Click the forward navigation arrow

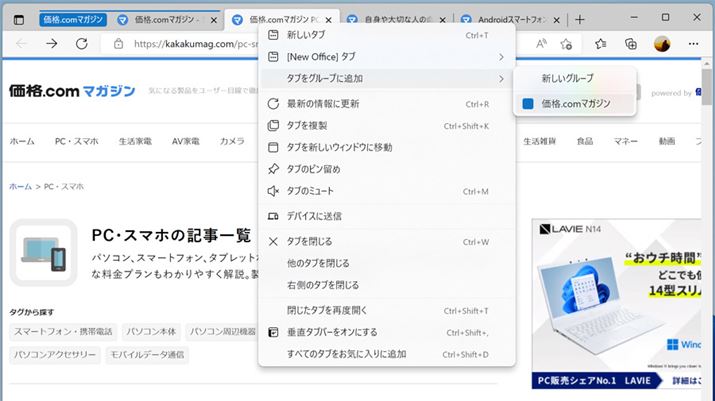pos(50,44)
